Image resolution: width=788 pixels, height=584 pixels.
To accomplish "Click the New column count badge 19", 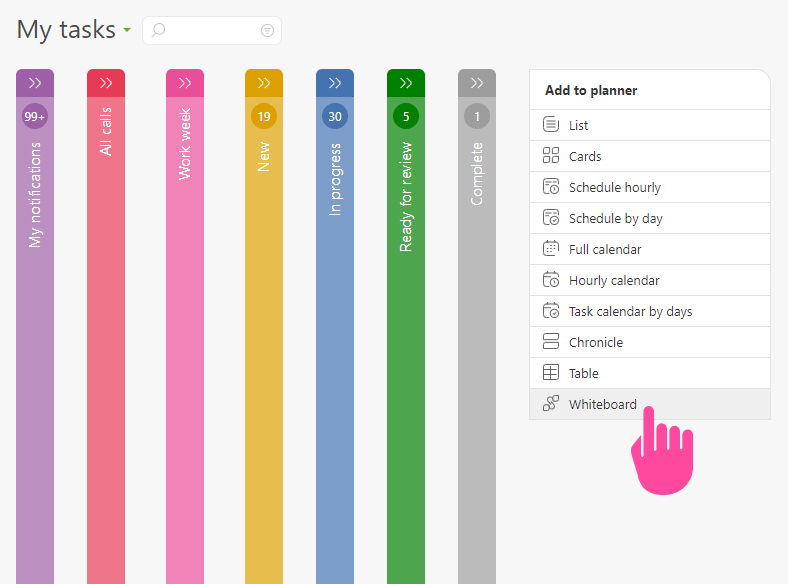I will point(264,117).
